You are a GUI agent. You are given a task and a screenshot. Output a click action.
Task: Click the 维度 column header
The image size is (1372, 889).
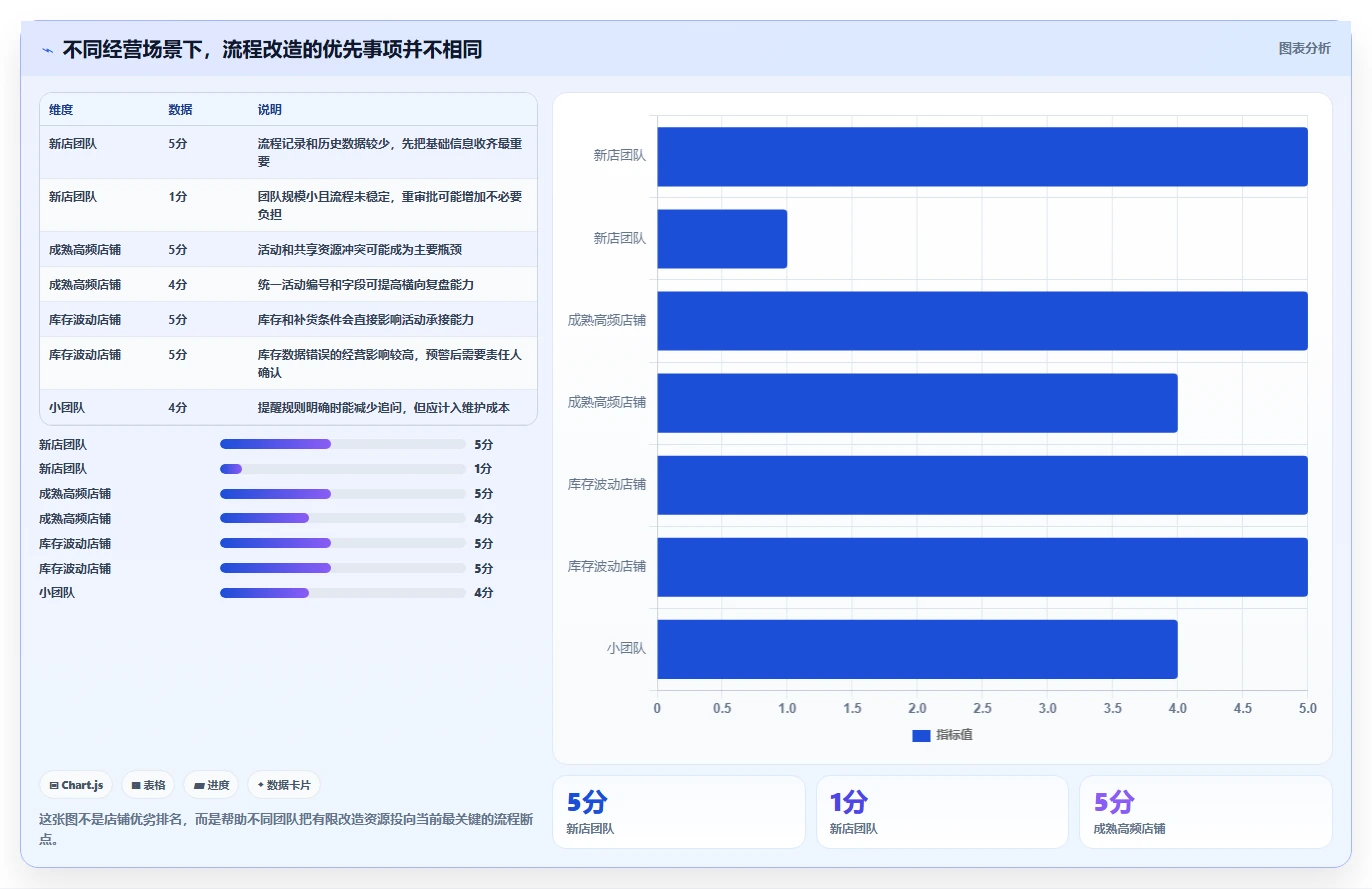61,109
